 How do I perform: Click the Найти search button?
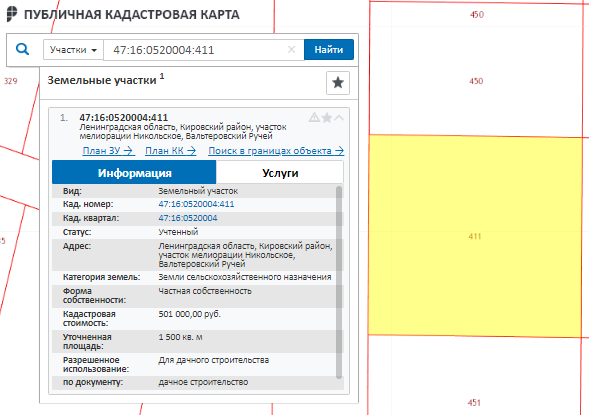(329, 50)
